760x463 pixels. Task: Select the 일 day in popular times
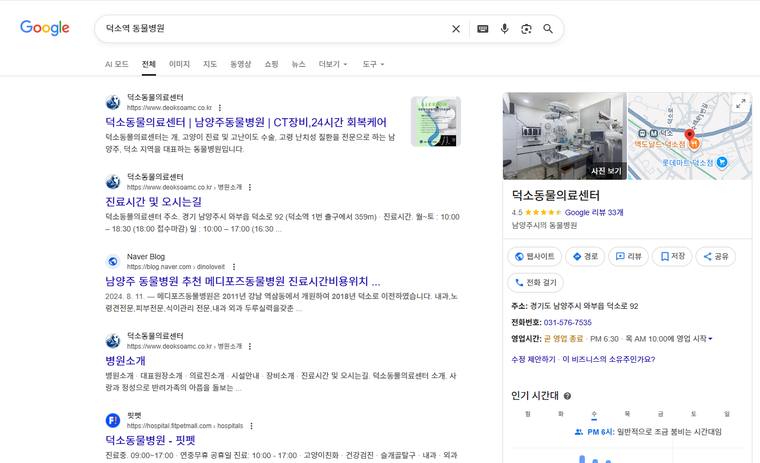727,414
